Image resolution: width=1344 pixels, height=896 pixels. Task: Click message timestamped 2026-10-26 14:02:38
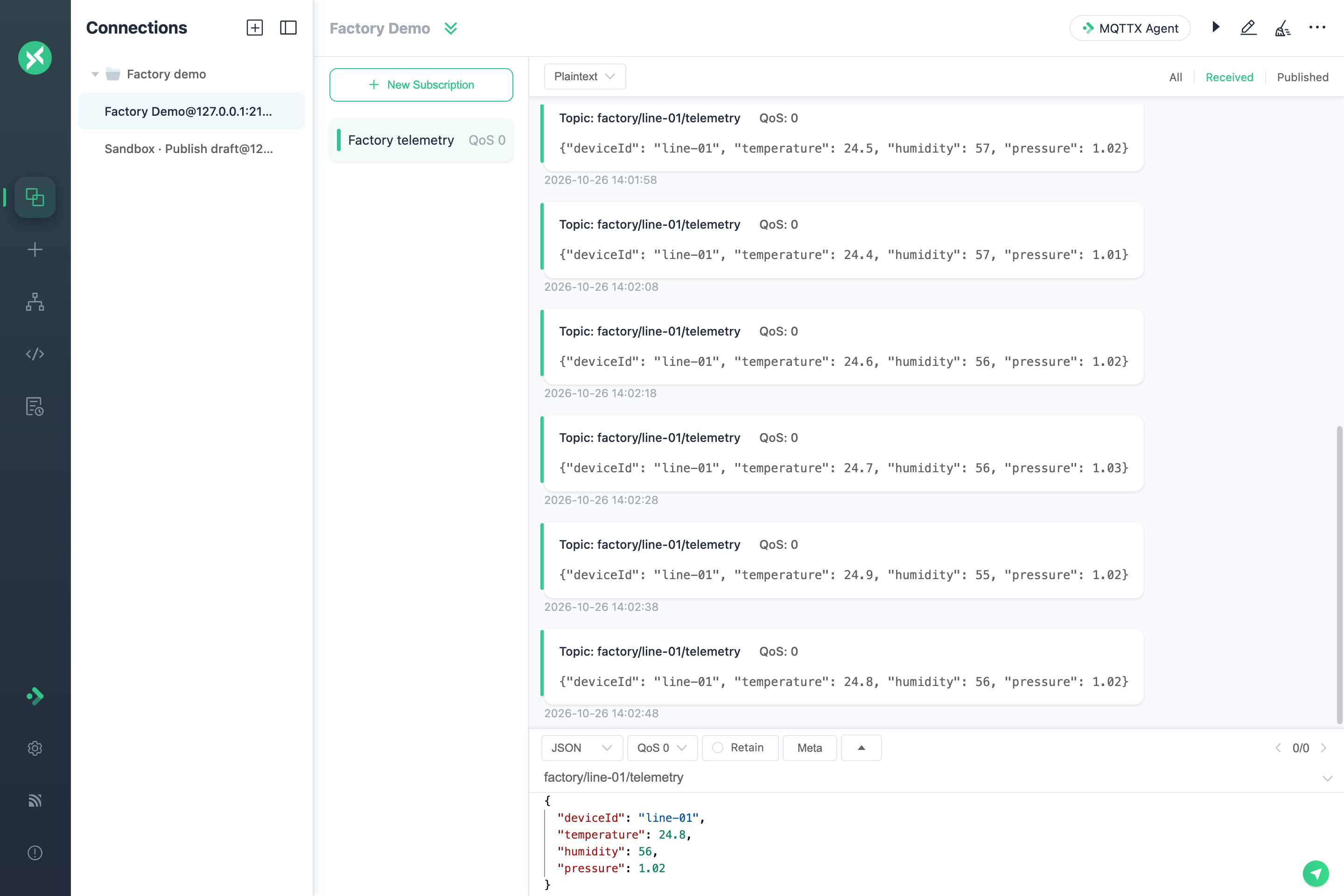(x=843, y=560)
